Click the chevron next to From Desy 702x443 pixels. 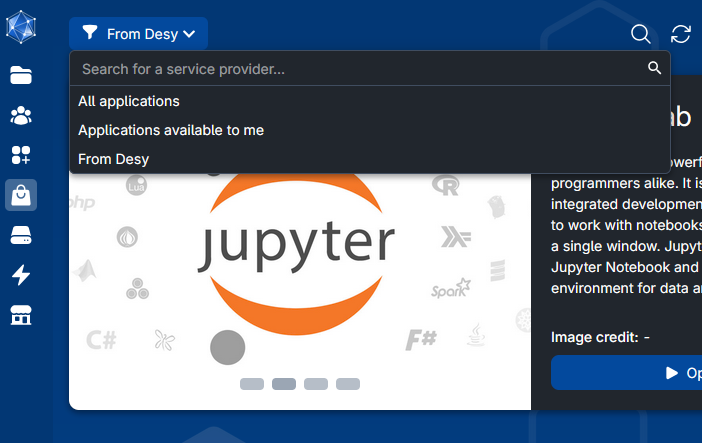click(x=189, y=34)
